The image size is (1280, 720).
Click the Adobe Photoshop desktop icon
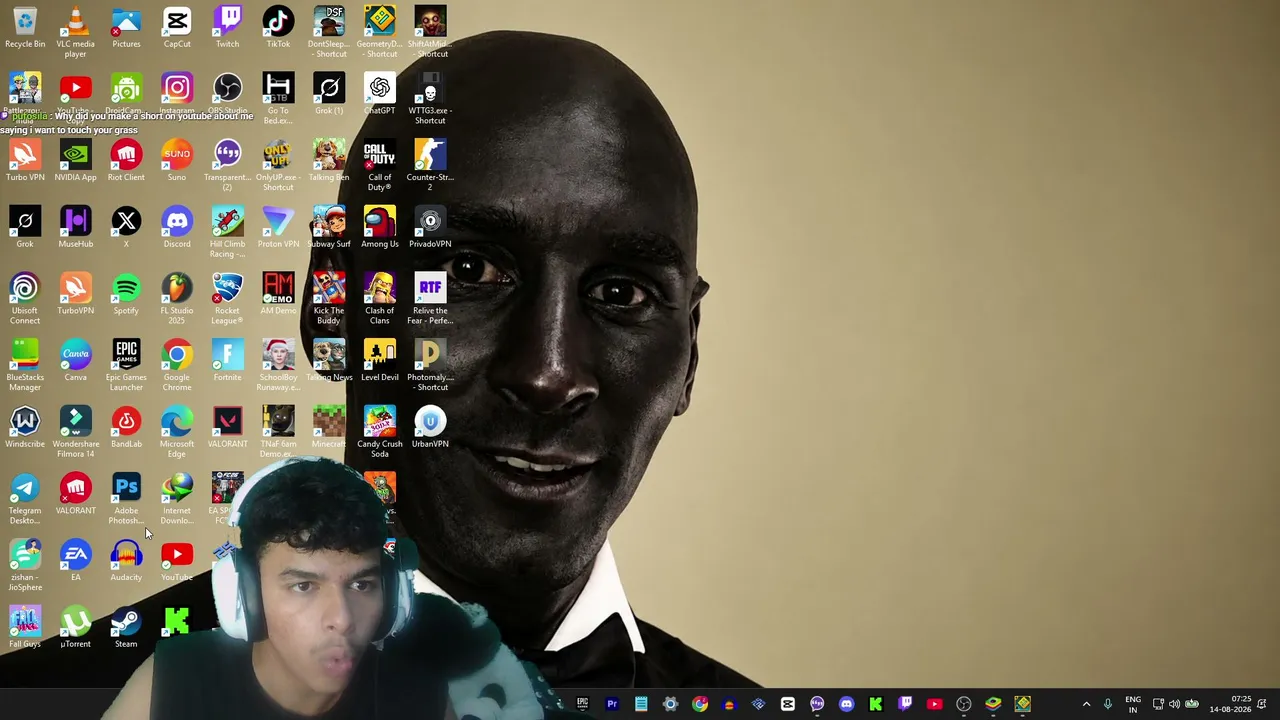tap(126, 498)
